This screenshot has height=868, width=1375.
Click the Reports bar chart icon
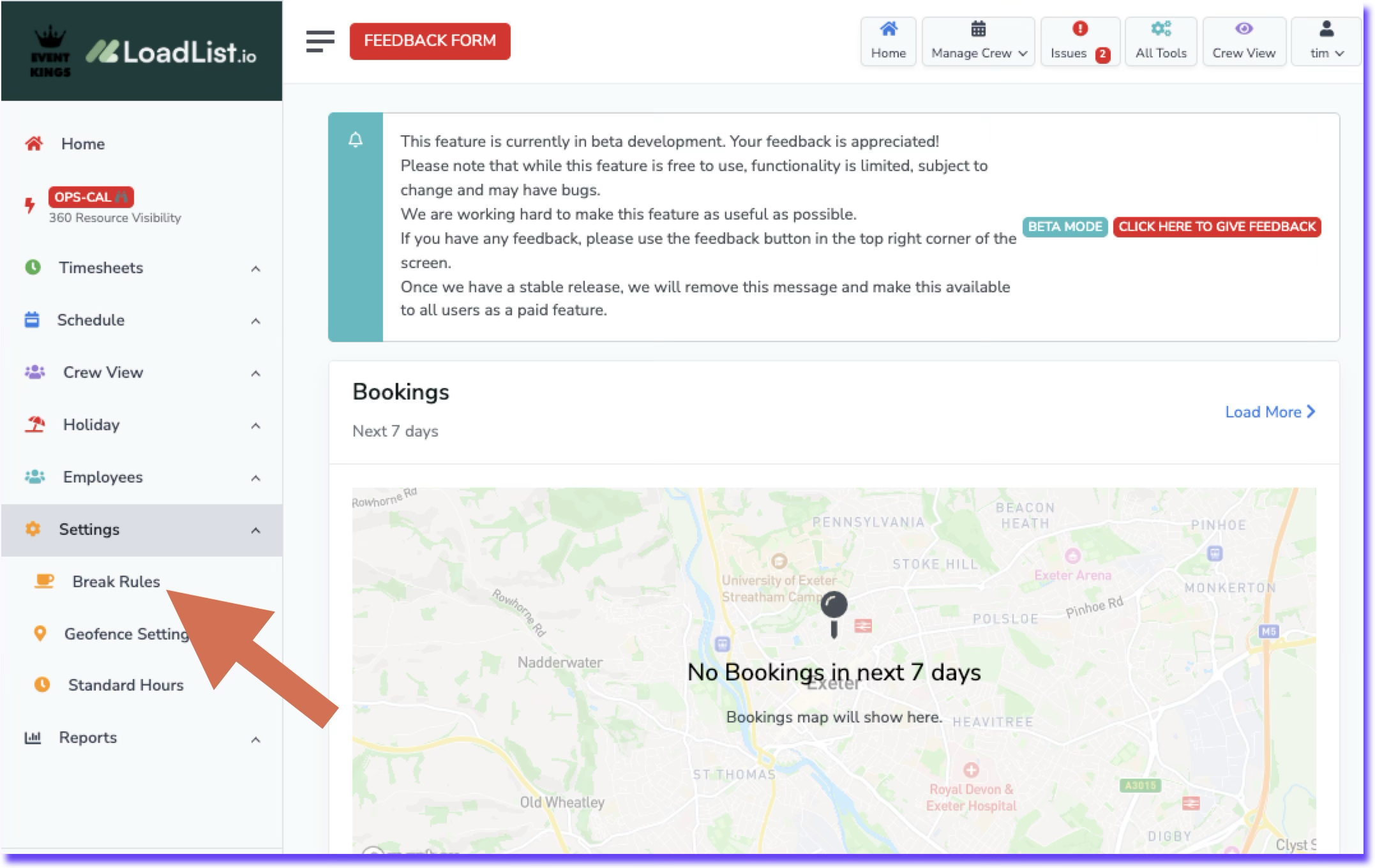pyautogui.click(x=33, y=738)
